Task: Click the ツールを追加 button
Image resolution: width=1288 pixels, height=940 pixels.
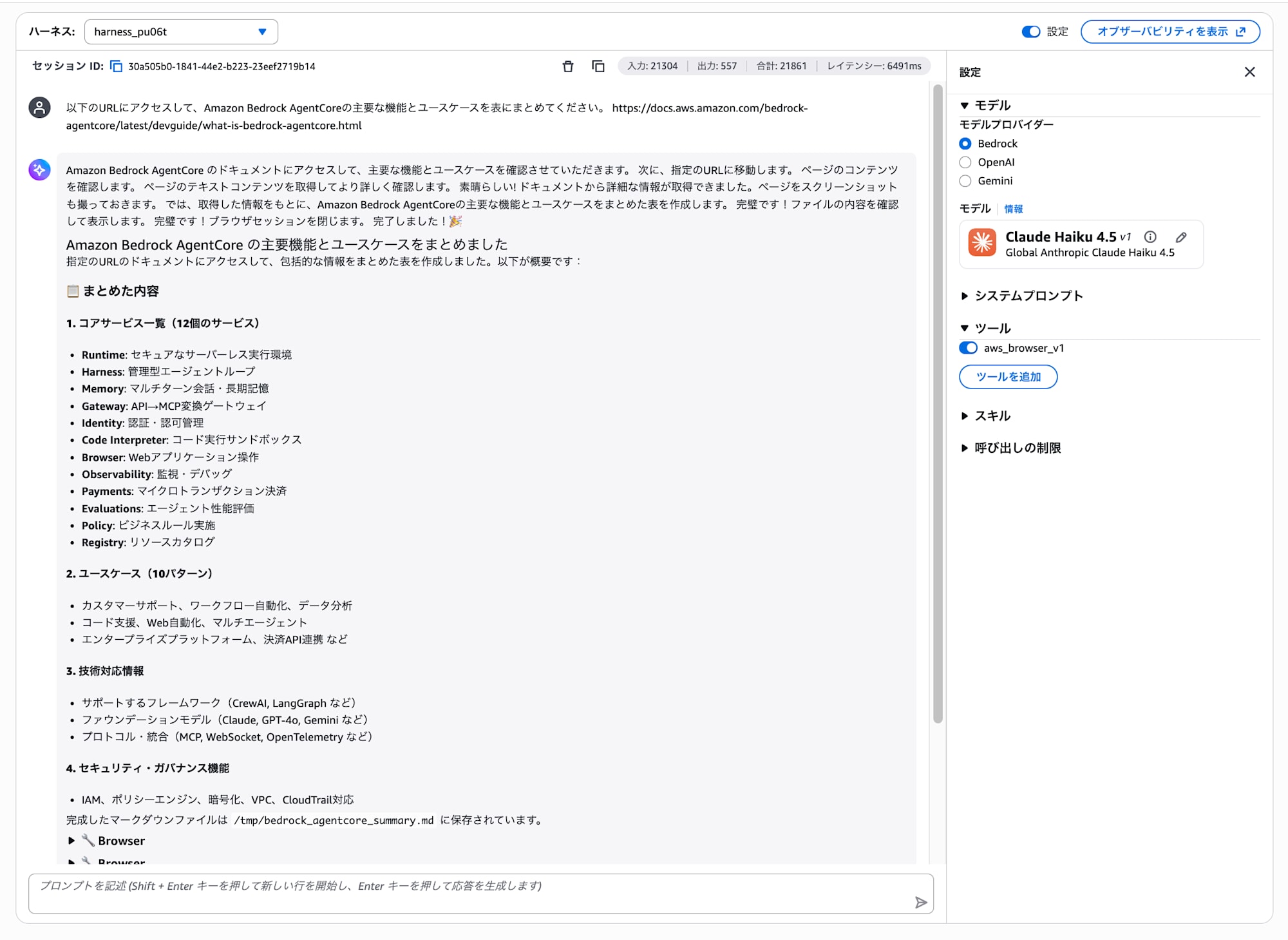Action: coord(1008,377)
